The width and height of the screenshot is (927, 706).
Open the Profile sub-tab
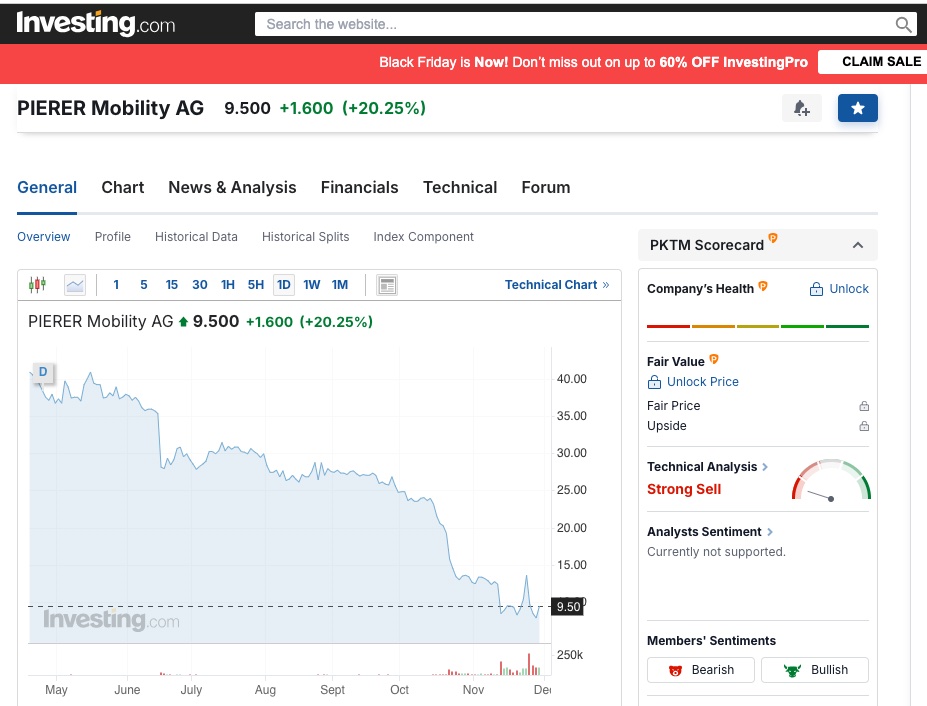(x=112, y=237)
